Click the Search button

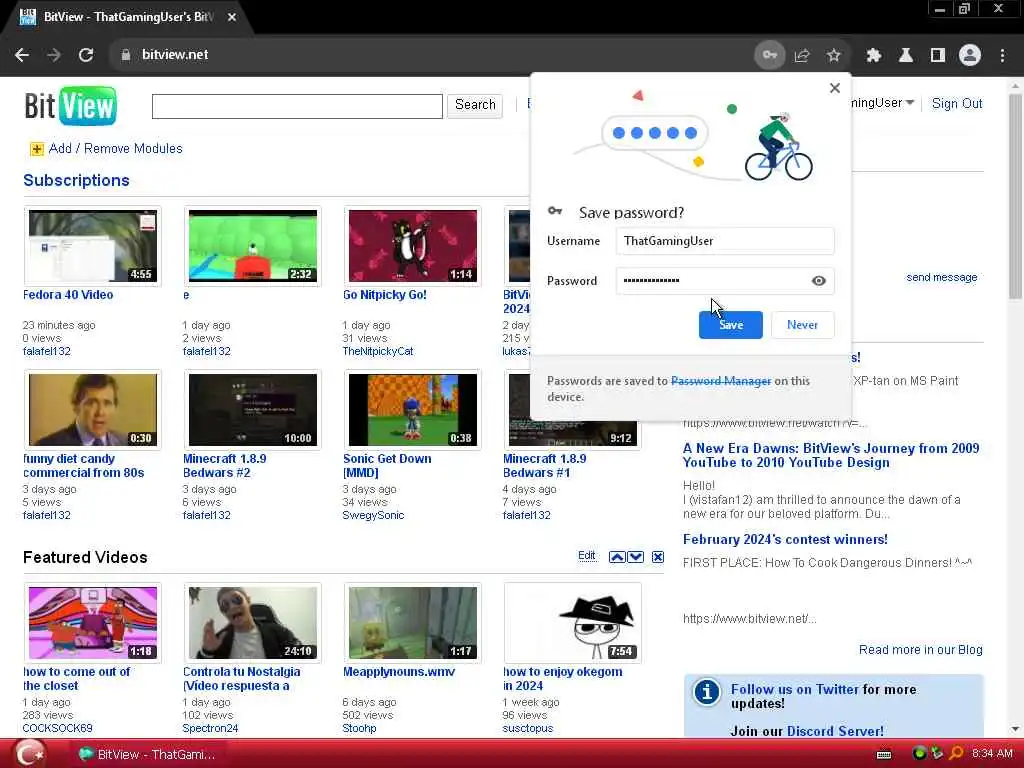[475, 105]
